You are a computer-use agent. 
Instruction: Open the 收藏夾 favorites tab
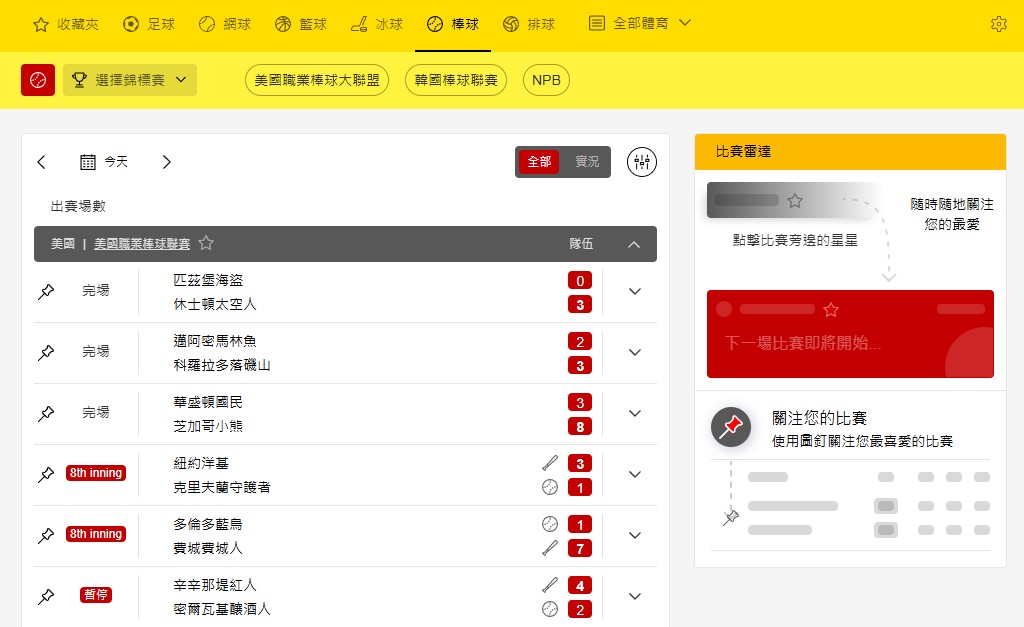(65, 24)
